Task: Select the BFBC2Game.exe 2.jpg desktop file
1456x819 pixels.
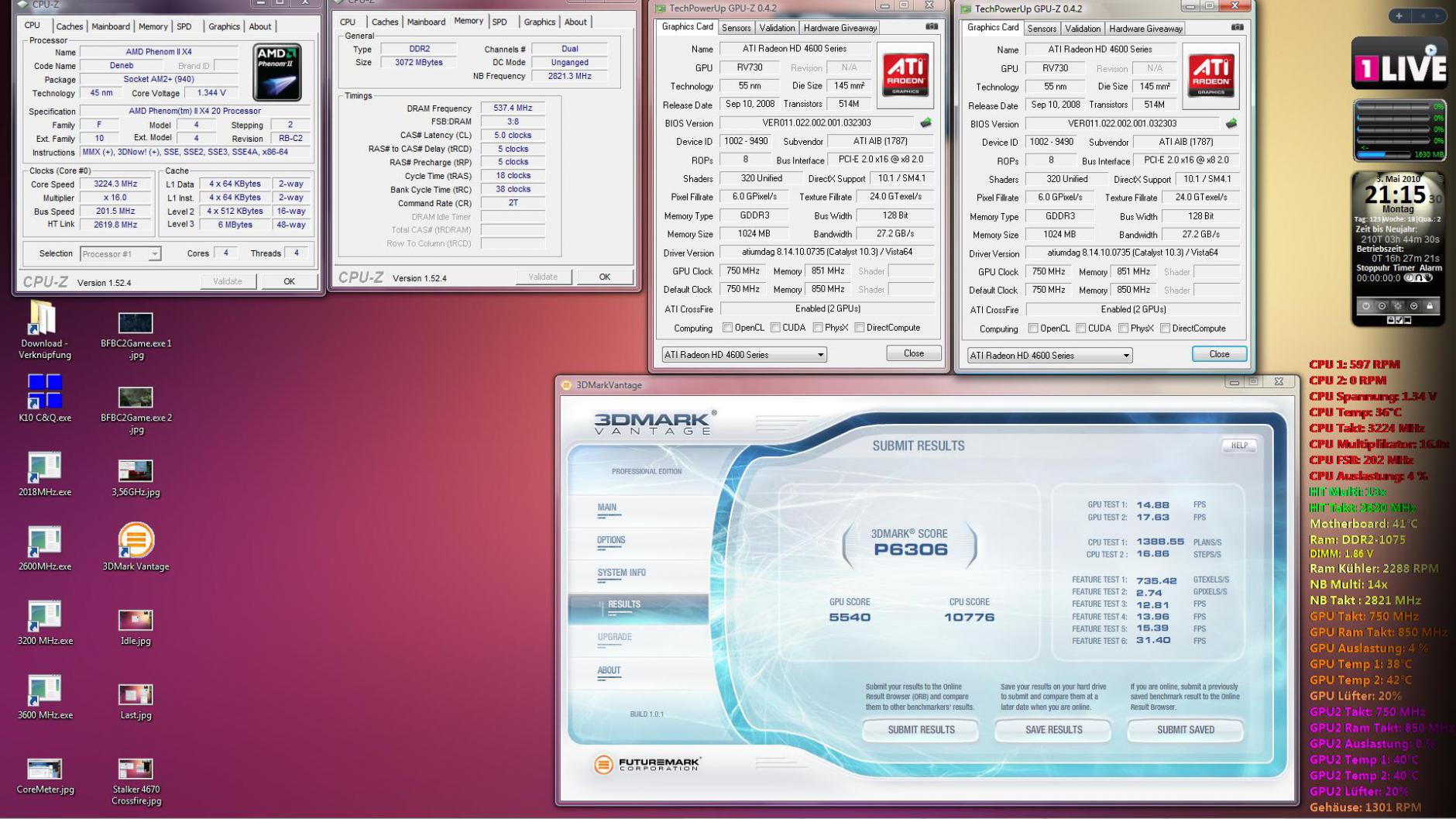Action: tap(136, 409)
